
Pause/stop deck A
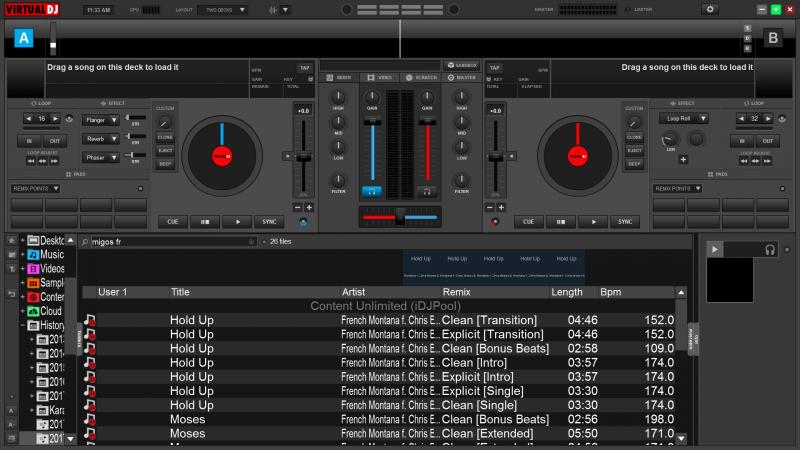[205, 222]
